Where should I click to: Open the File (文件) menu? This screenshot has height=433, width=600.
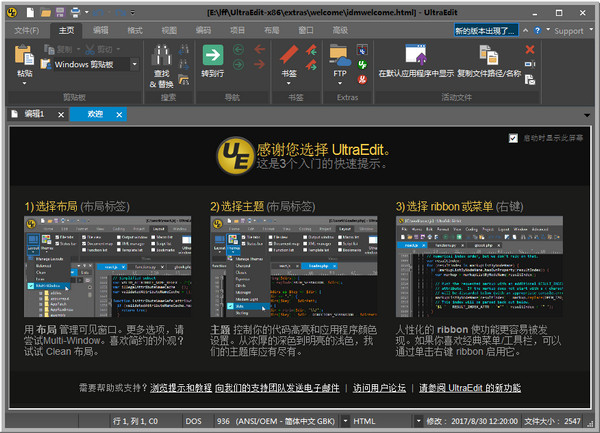(27, 31)
